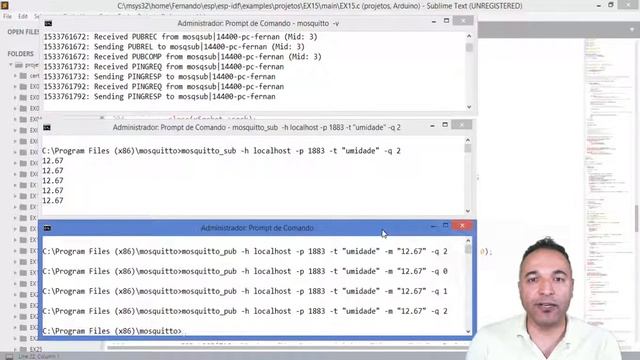Close the mosquitto -v window
Viewport: 640px width, 360px height.
[x=463, y=20]
